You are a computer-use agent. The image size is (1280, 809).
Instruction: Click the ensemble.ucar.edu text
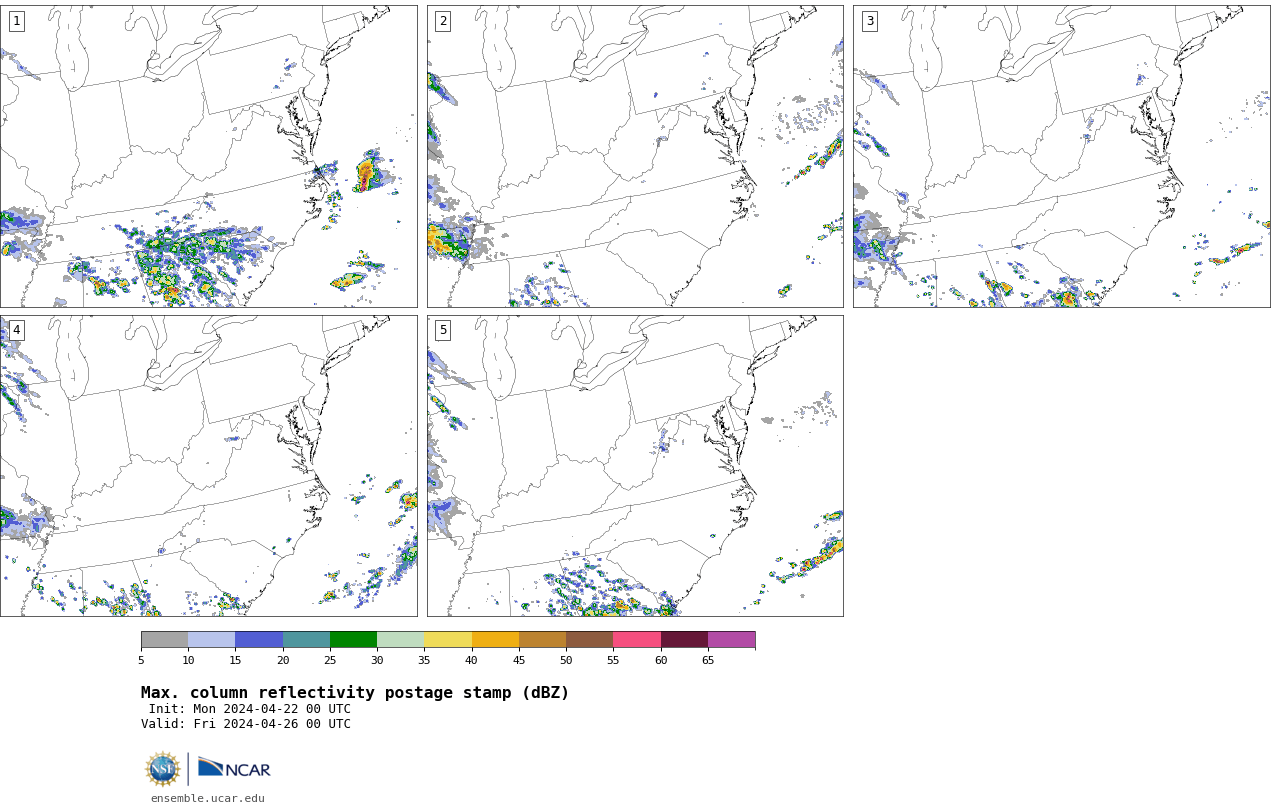click(208, 798)
